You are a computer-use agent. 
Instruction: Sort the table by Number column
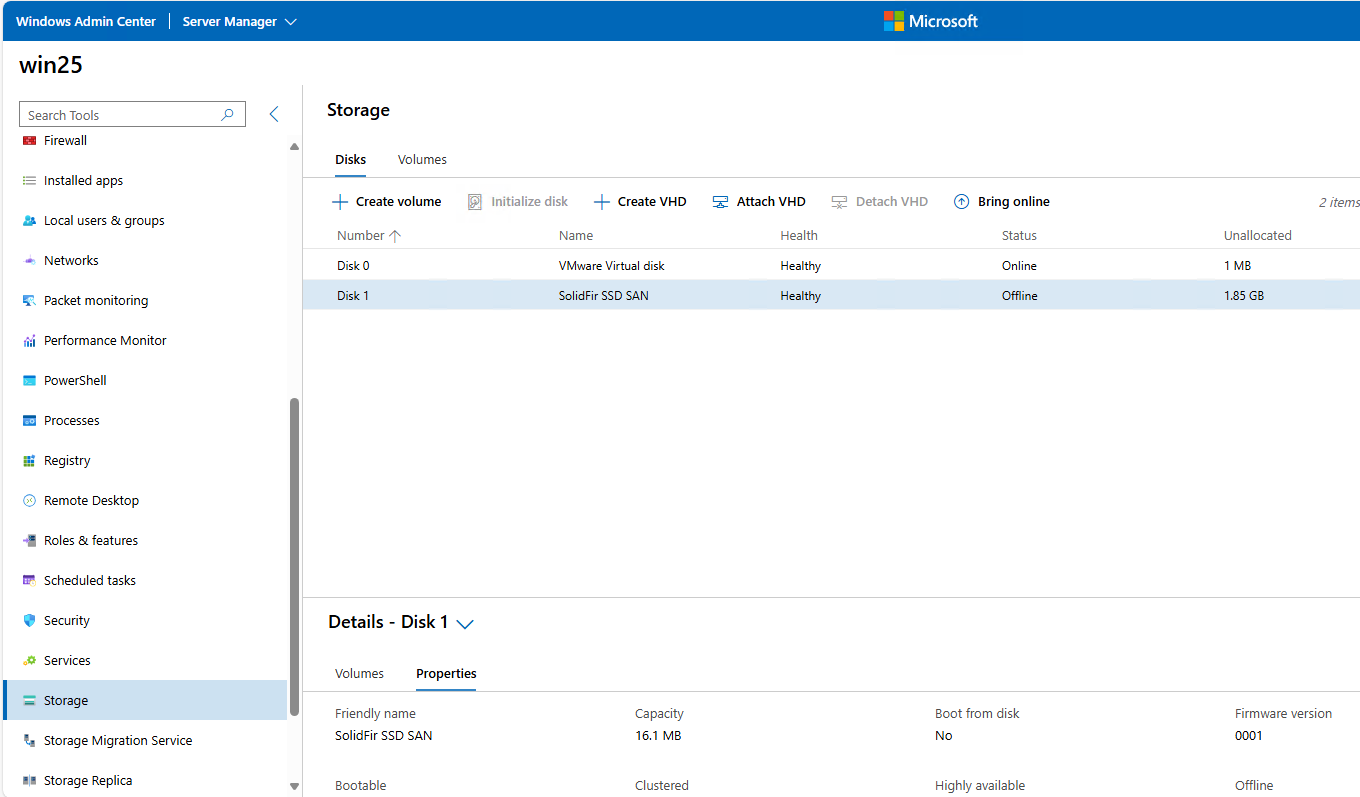coord(369,236)
